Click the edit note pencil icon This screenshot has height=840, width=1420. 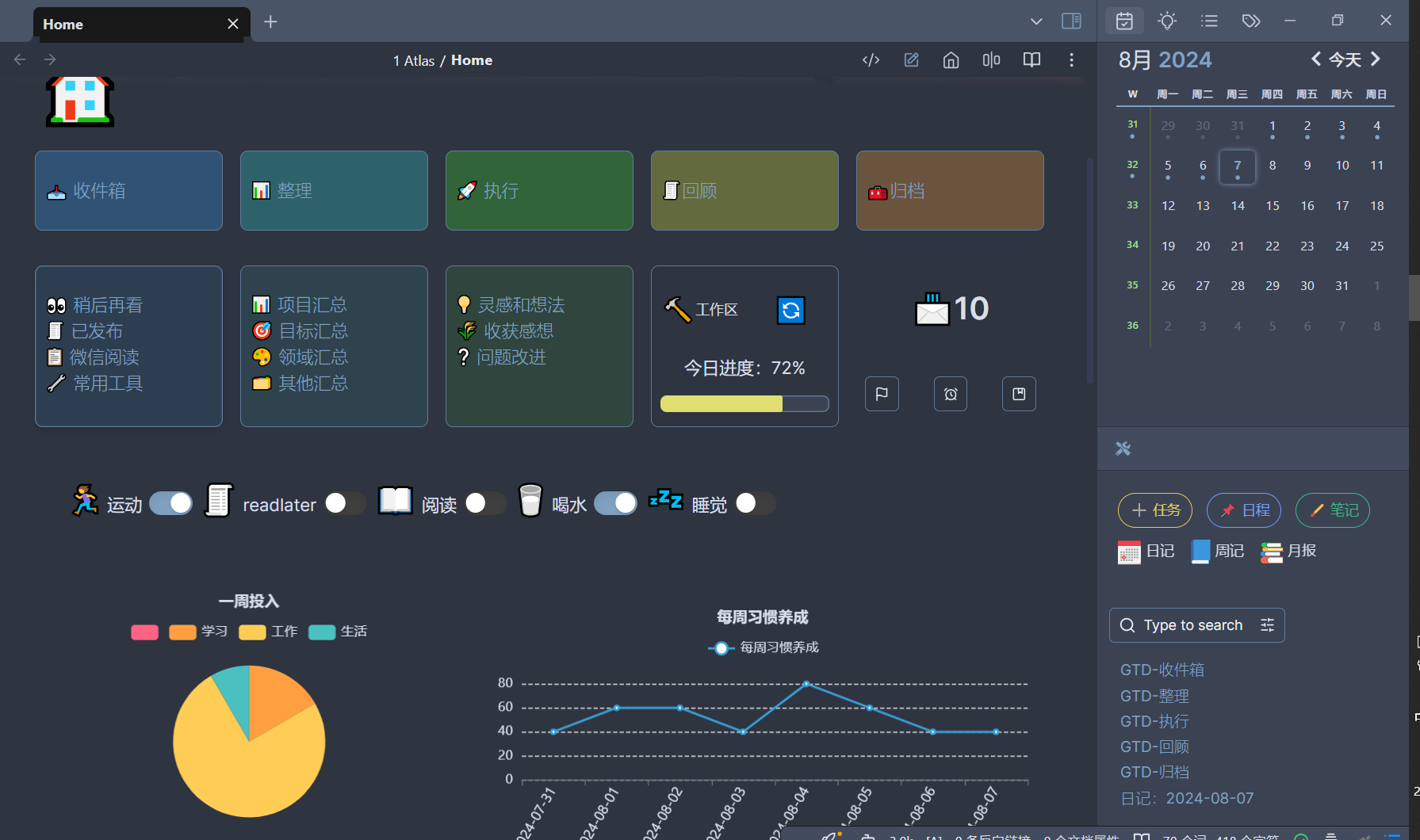click(x=911, y=60)
